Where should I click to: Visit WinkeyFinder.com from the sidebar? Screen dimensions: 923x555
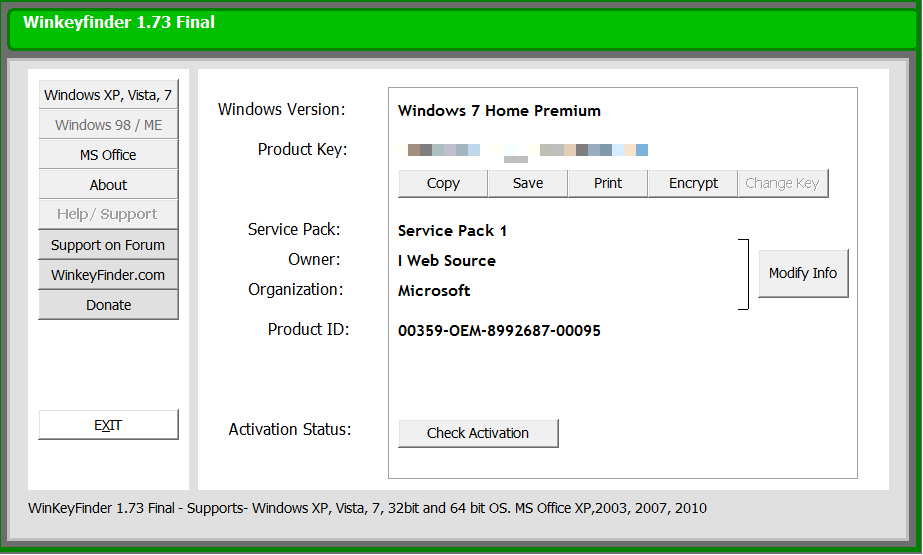tap(108, 275)
